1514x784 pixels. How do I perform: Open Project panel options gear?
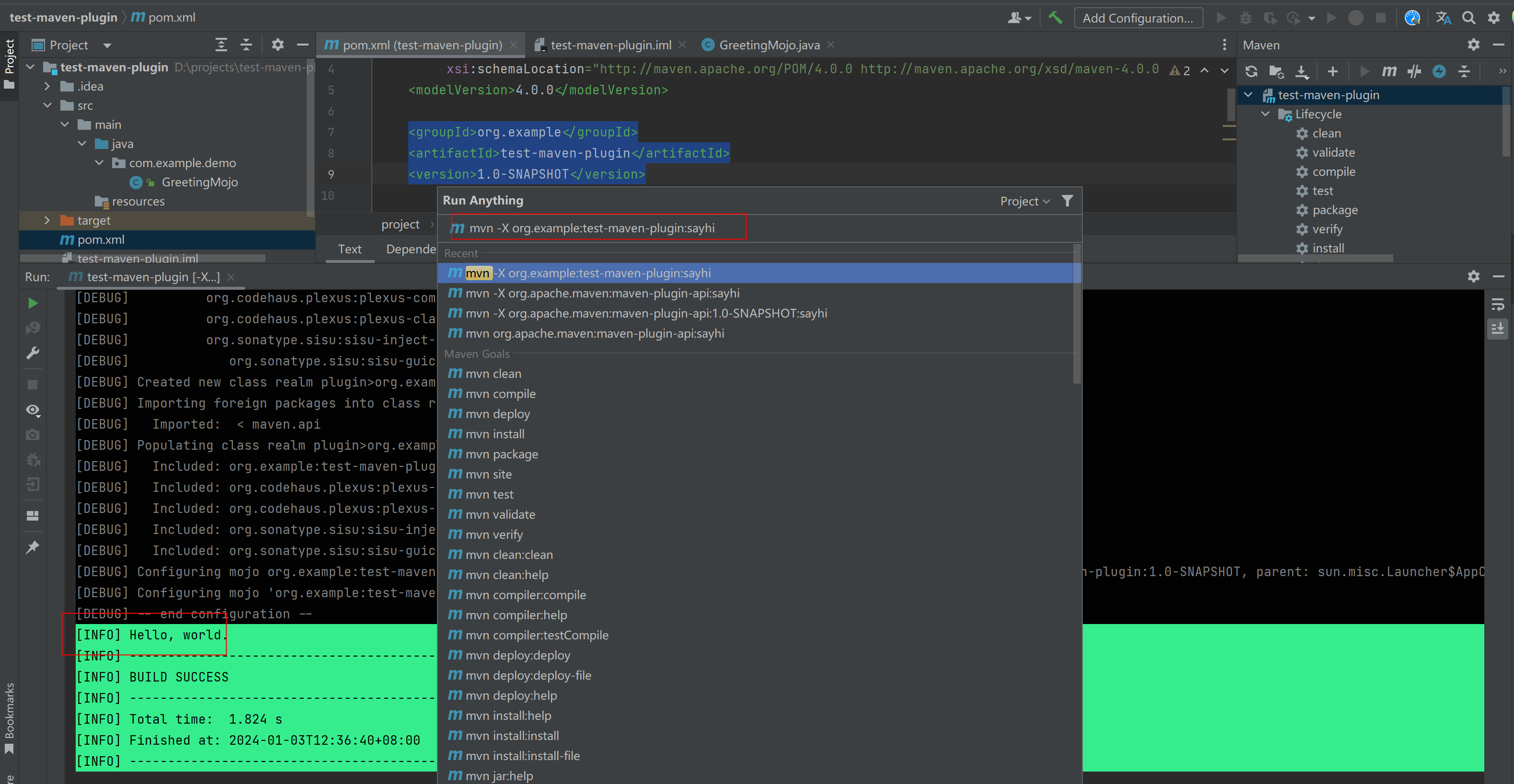coord(277,45)
